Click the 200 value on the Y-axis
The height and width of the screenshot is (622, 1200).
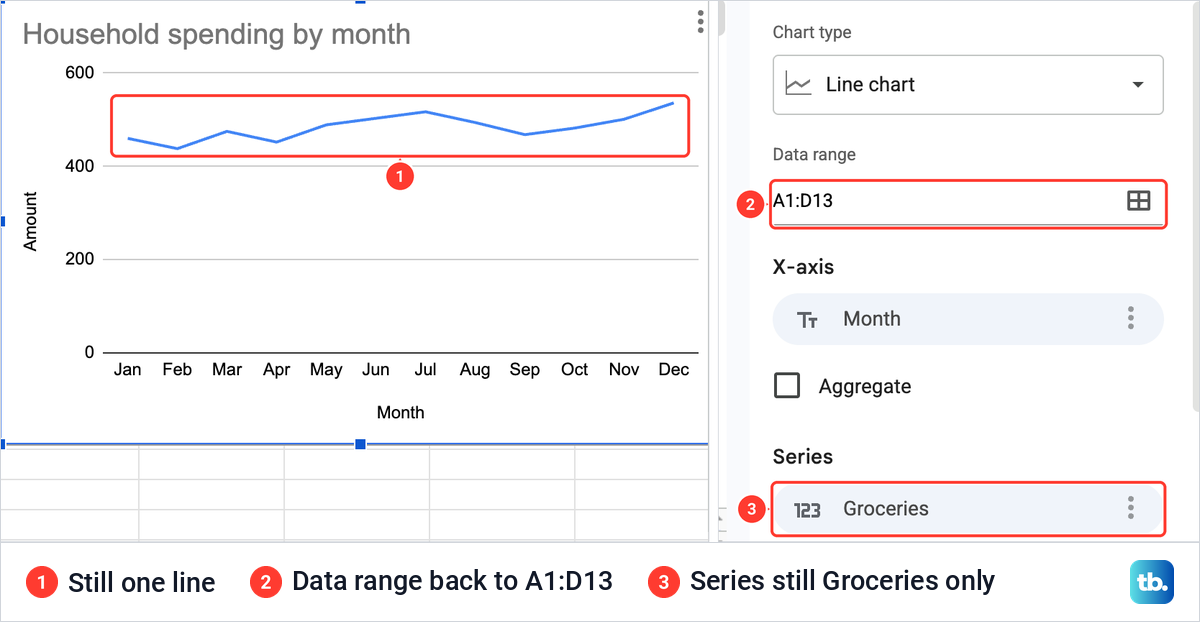(x=79, y=259)
